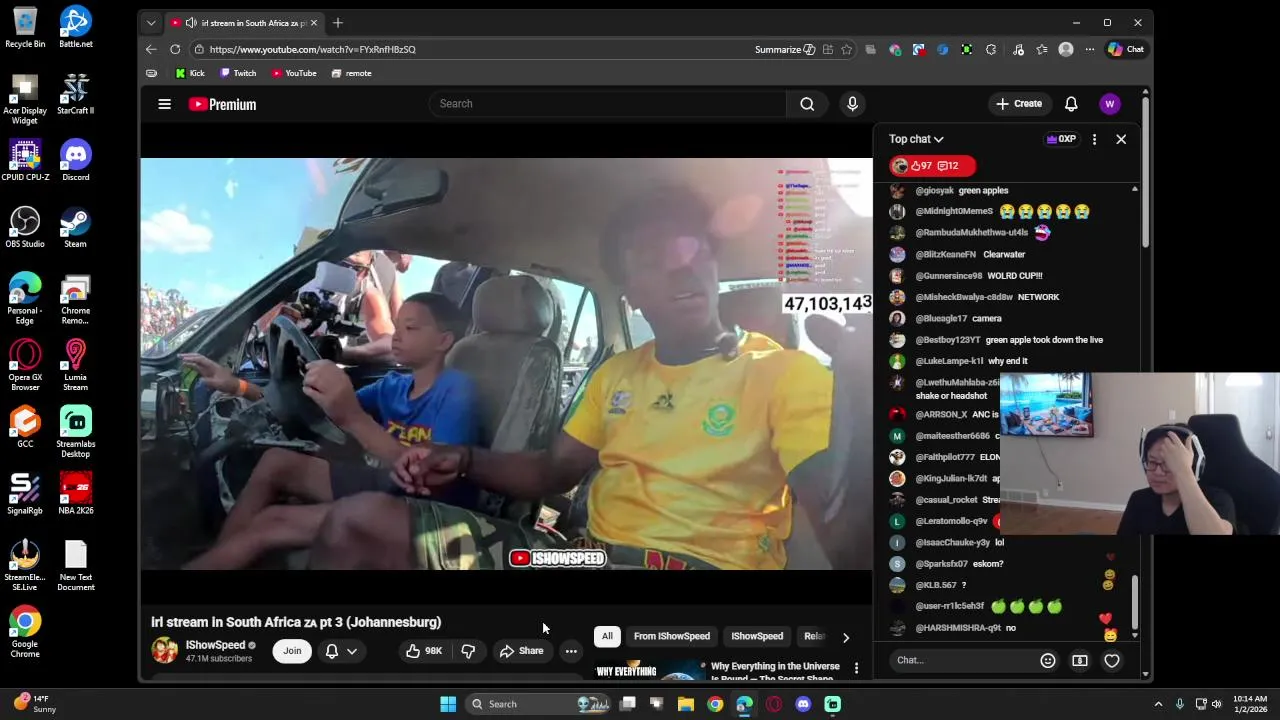1280x720 pixels.
Task: Select the From IShowSpeed chip
Action: point(672,636)
